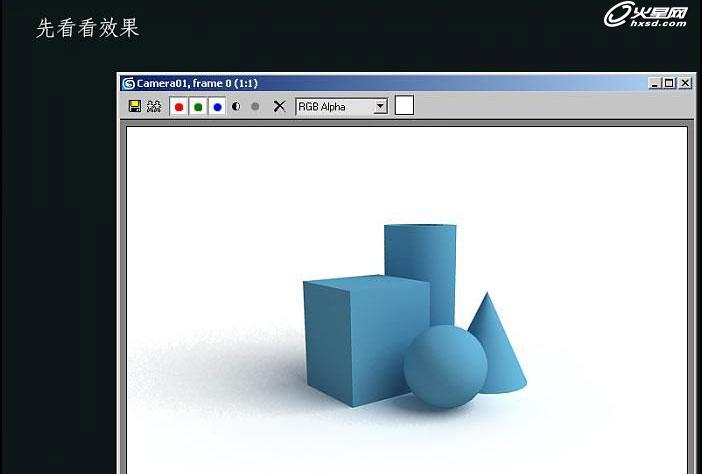Show the alpha channel display
The image size is (702, 474).
[x=236, y=107]
